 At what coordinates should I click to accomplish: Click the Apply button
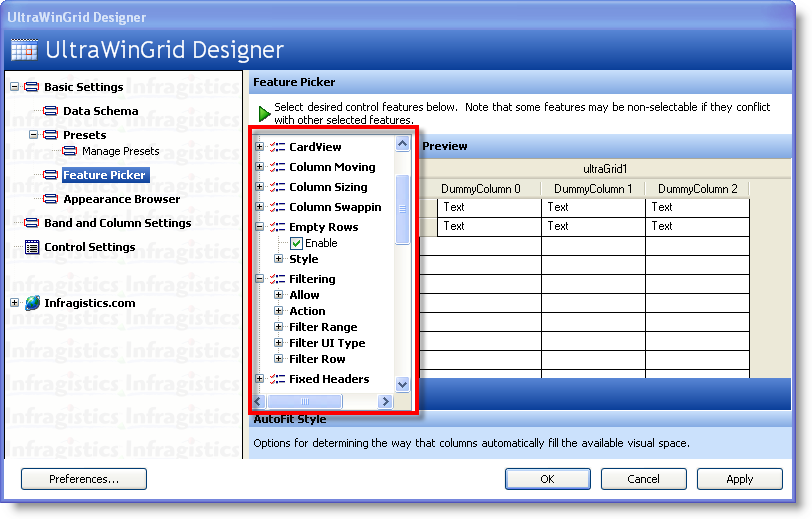point(739,479)
